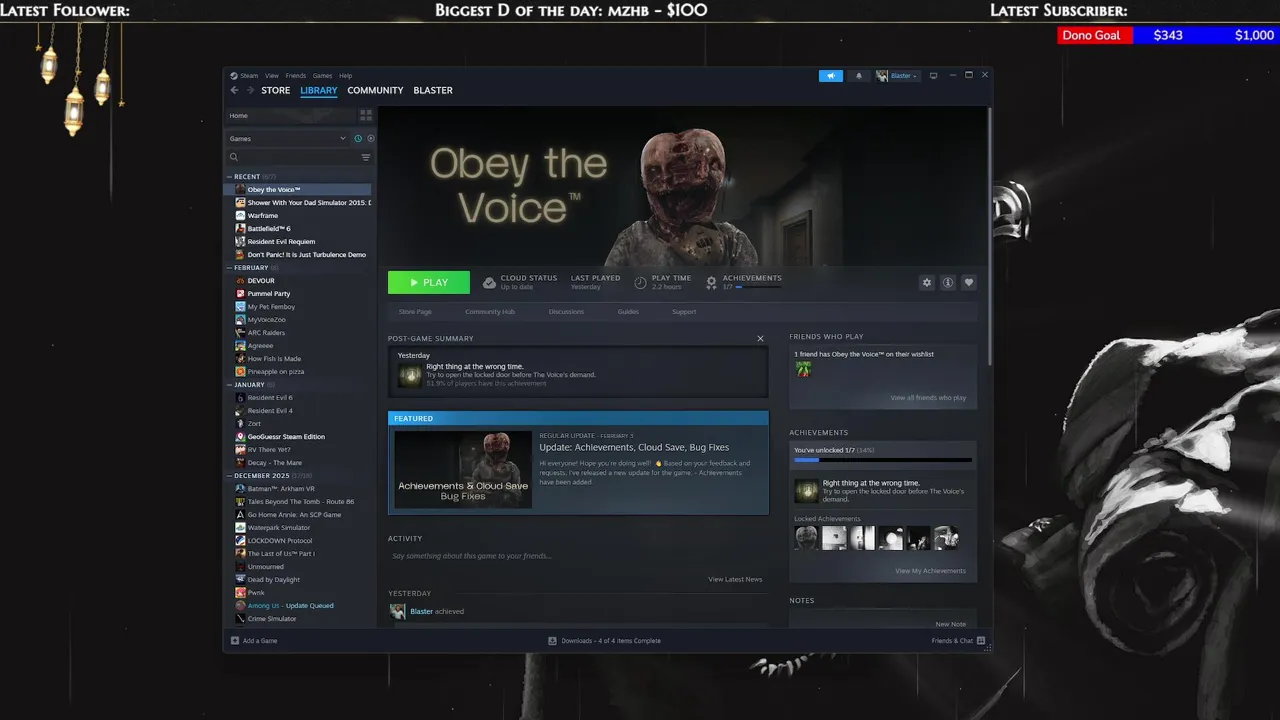Open the Update: Achievements, Cloud Save news title

coord(634,447)
